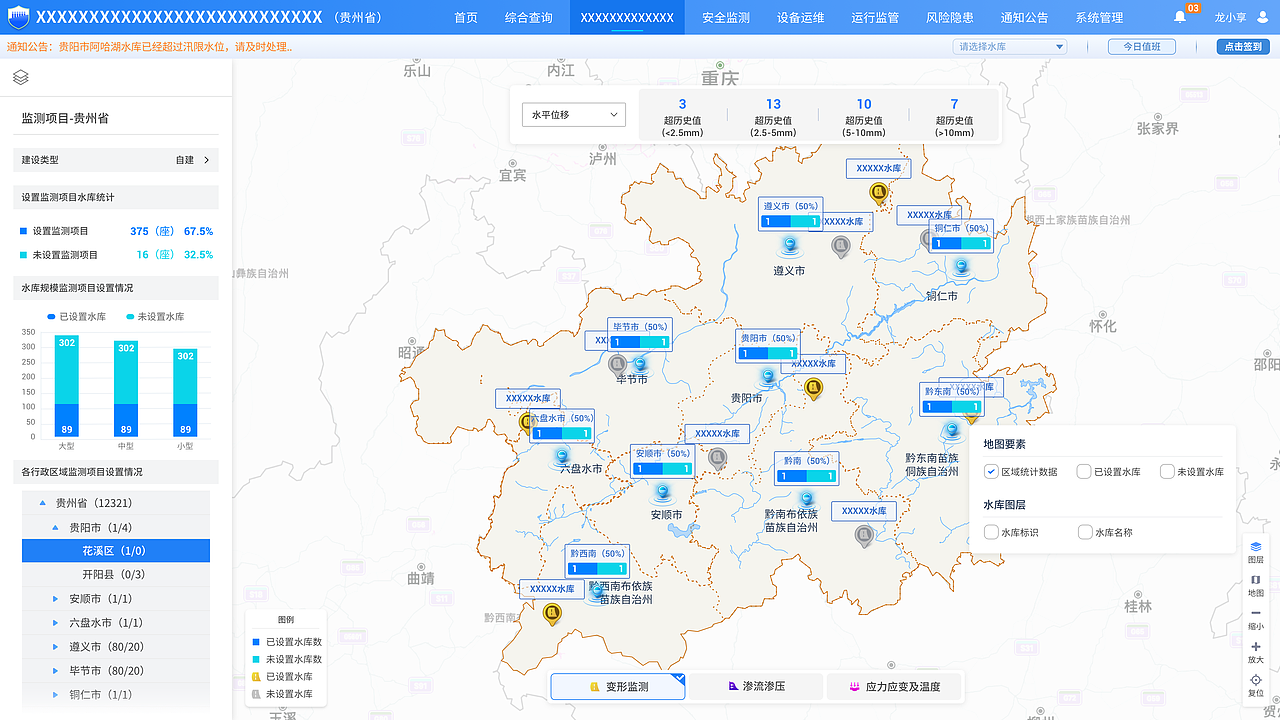The height and width of the screenshot is (720, 1280).
Task: Go to the 首页 menu
Action: [466, 18]
